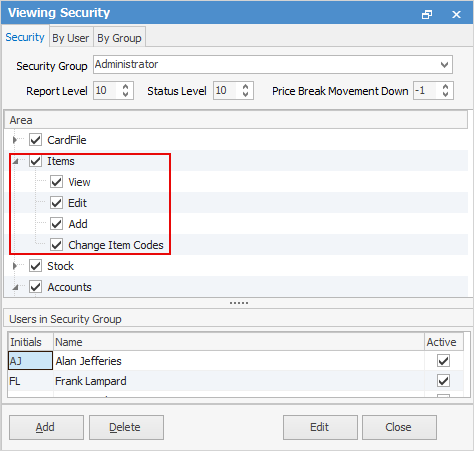Open the Security Group dropdown
Image resolution: width=474 pixels, height=451 pixels.
(x=444, y=65)
